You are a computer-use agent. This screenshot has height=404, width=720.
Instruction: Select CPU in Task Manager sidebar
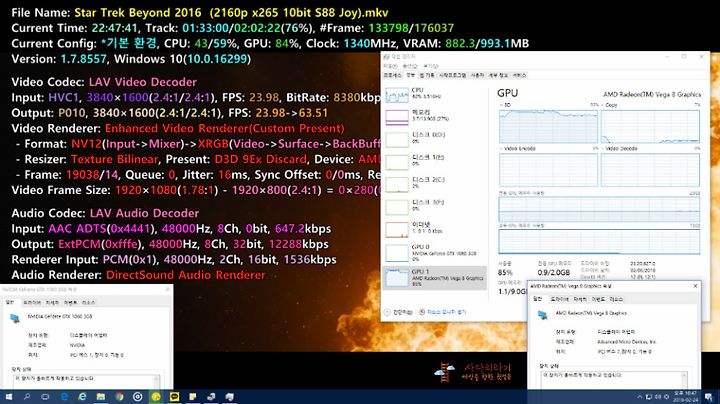pos(434,95)
